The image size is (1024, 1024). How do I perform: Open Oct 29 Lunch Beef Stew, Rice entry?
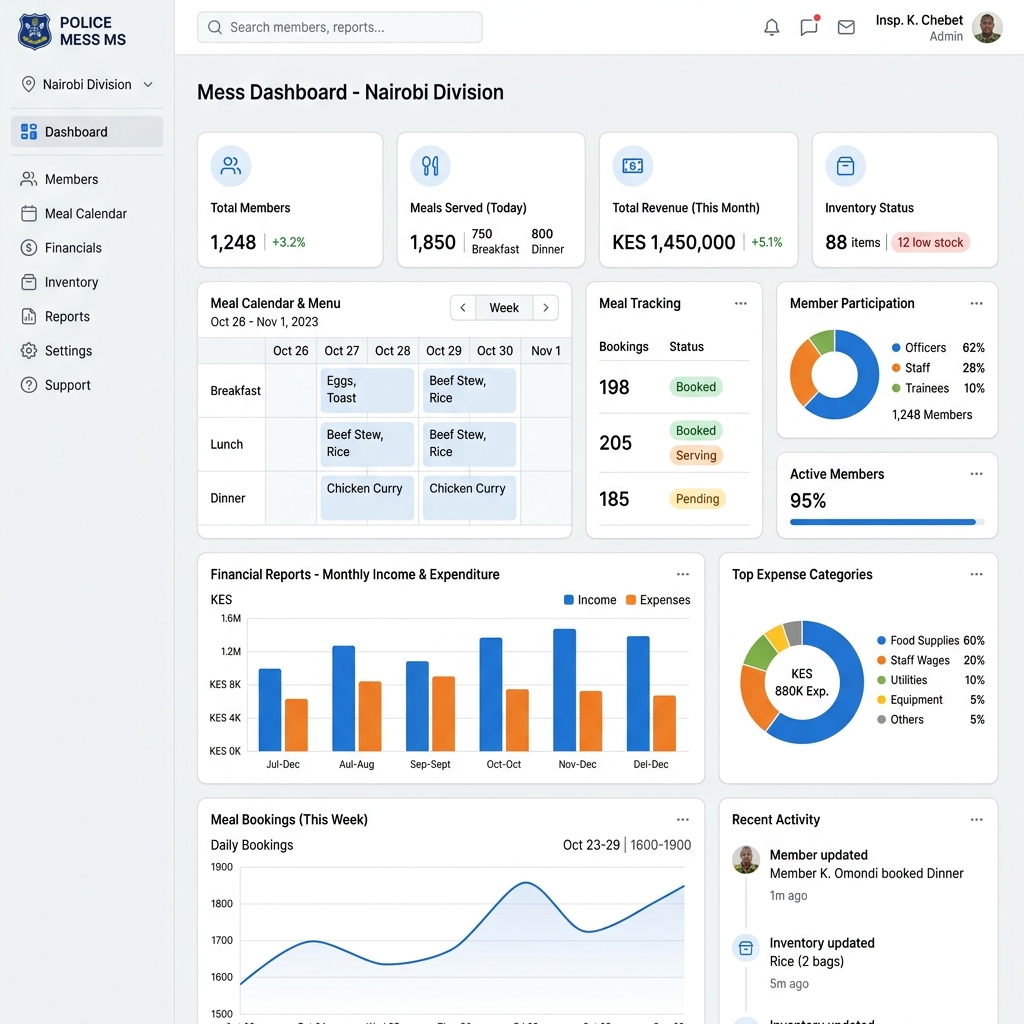coord(470,444)
